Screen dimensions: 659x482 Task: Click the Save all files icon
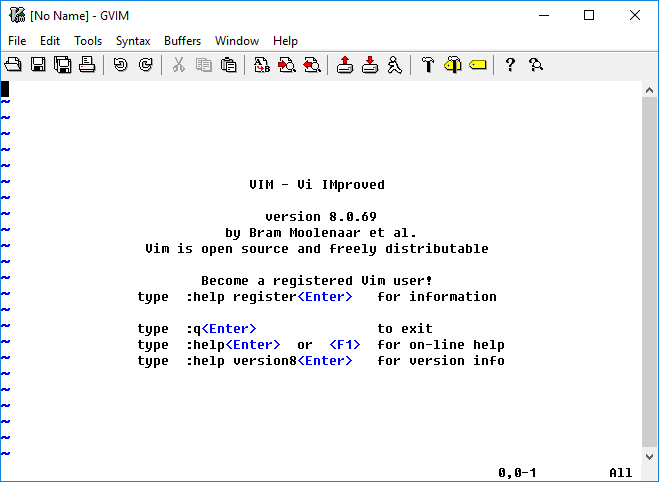tap(63, 65)
